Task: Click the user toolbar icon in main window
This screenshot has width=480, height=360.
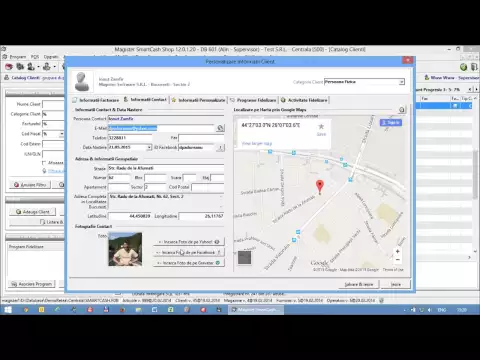Action: [x=31, y=67]
